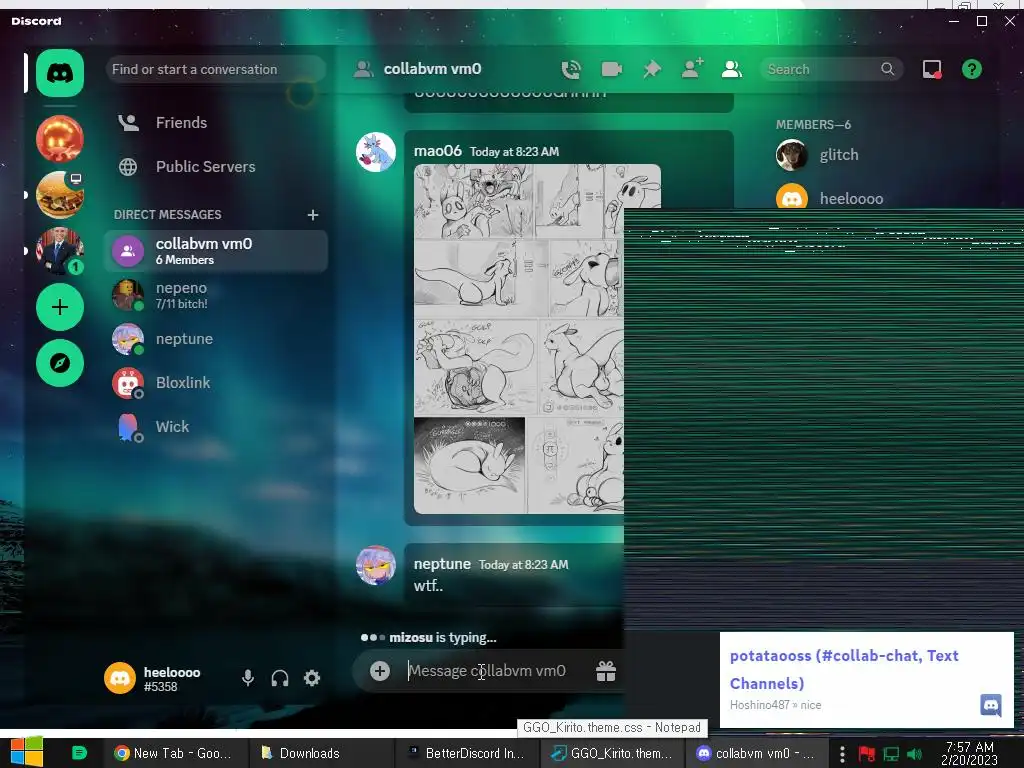This screenshot has width=1024, height=768.
Task: Open pinned messages
Action: [652, 69]
